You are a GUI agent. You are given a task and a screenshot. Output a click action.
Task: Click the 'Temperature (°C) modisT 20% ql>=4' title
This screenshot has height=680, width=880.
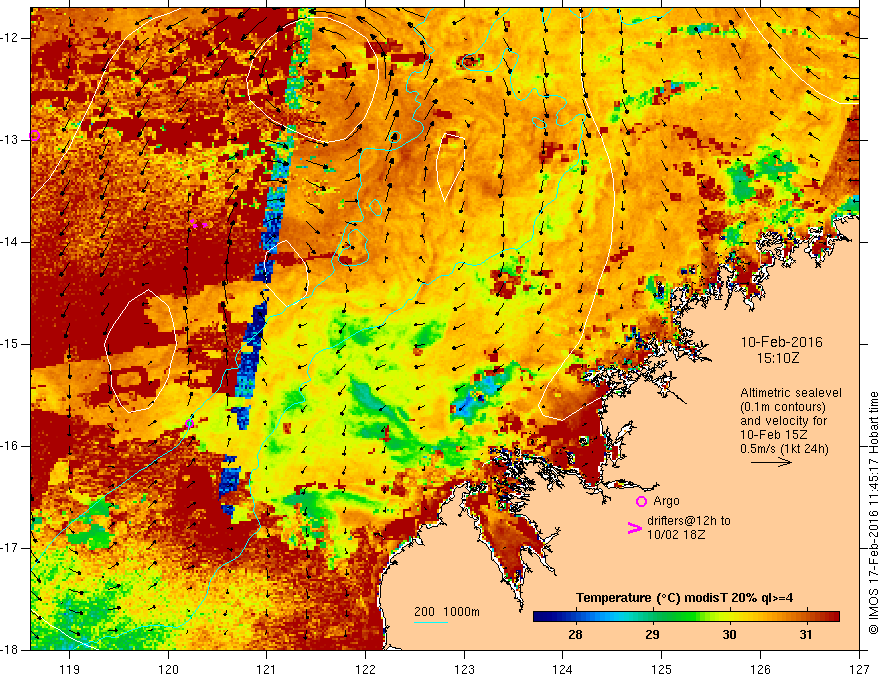tap(684, 598)
